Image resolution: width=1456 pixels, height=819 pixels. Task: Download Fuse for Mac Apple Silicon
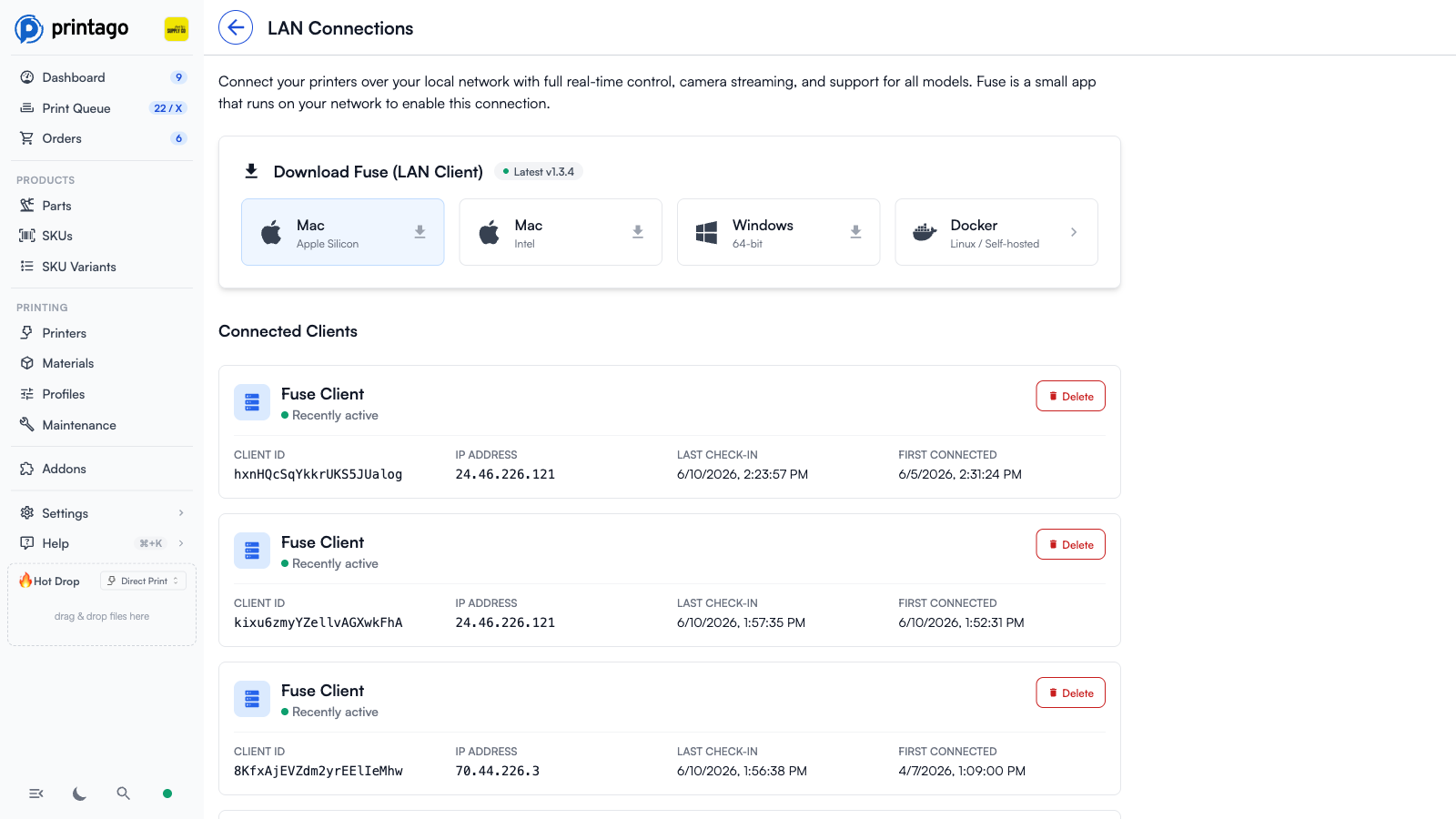pos(343,232)
